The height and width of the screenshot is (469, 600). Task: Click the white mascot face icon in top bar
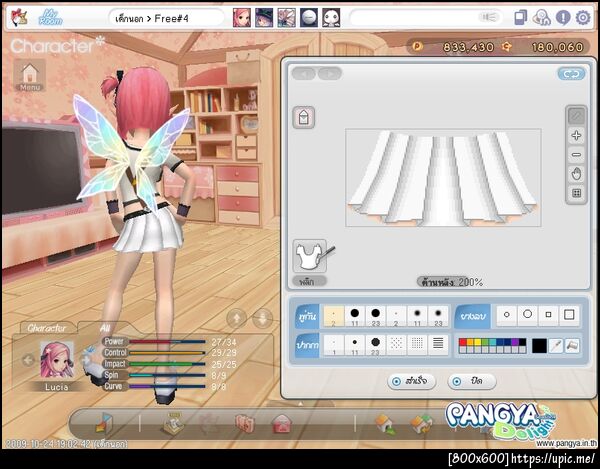(x=331, y=18)
